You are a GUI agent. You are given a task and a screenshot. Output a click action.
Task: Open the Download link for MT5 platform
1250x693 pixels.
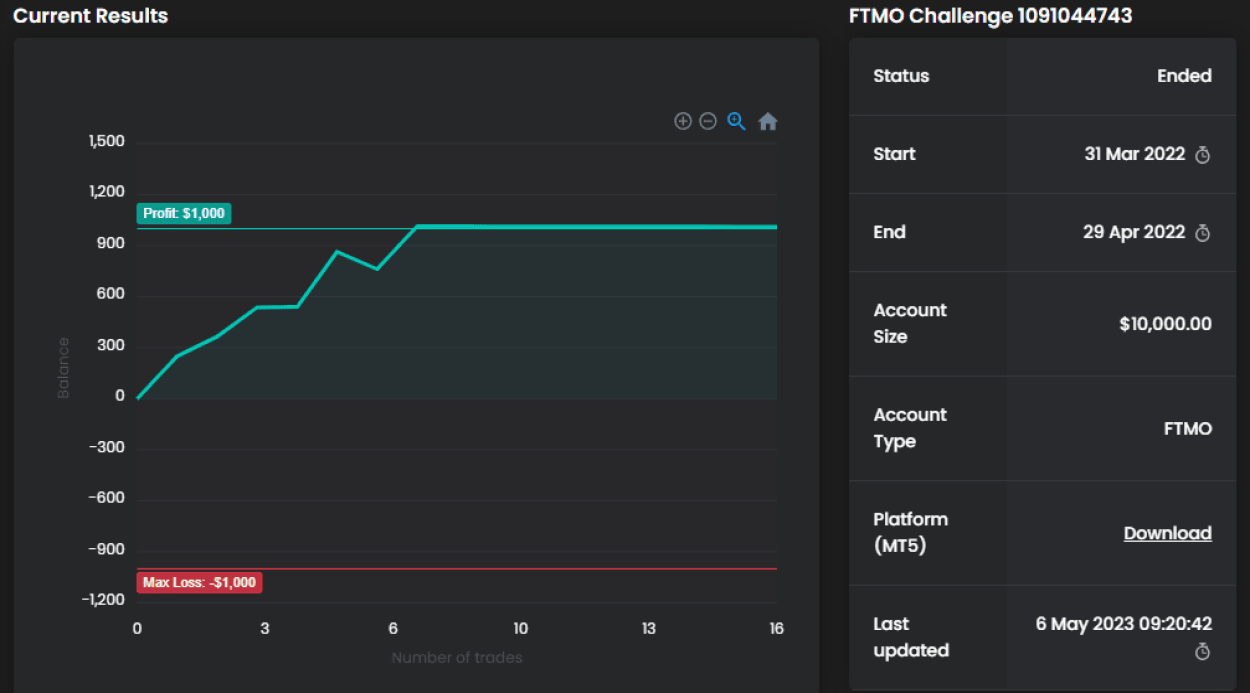tap(1167, 533)
